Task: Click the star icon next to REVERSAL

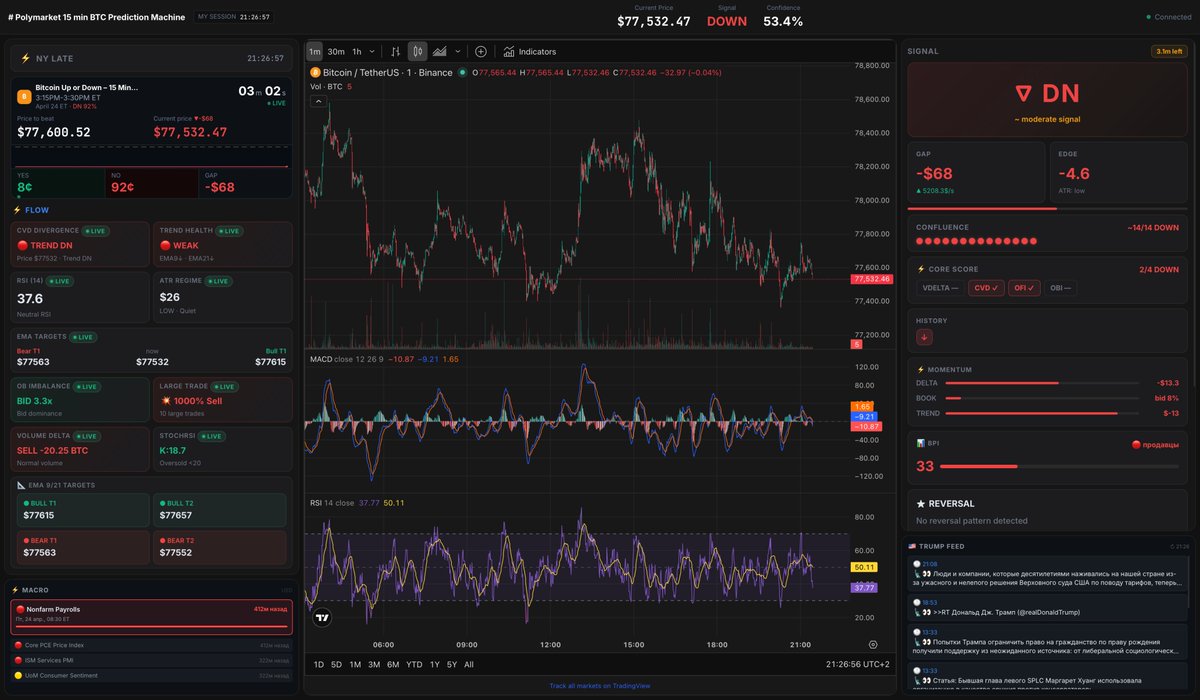Action: 921,503
